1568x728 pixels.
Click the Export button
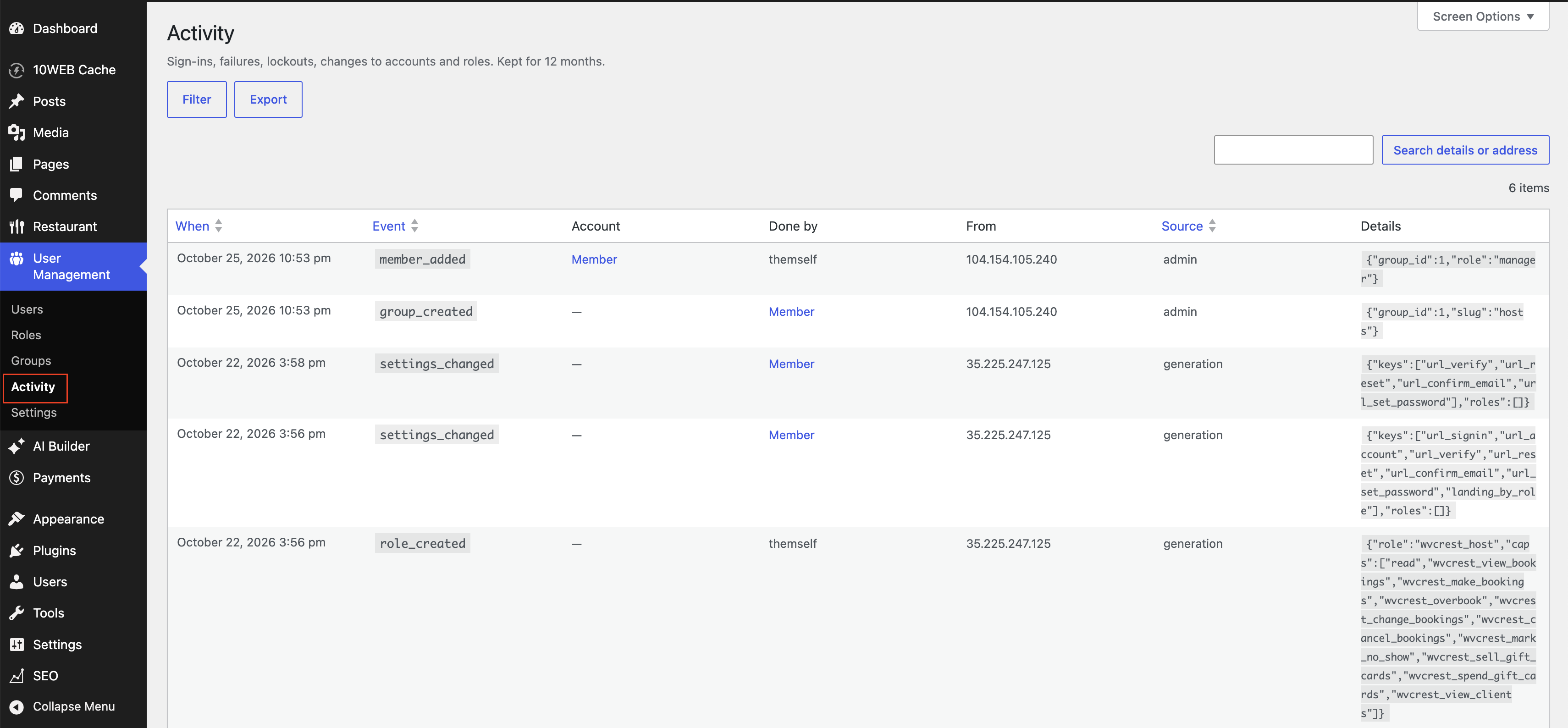click(x=268, y=99)
